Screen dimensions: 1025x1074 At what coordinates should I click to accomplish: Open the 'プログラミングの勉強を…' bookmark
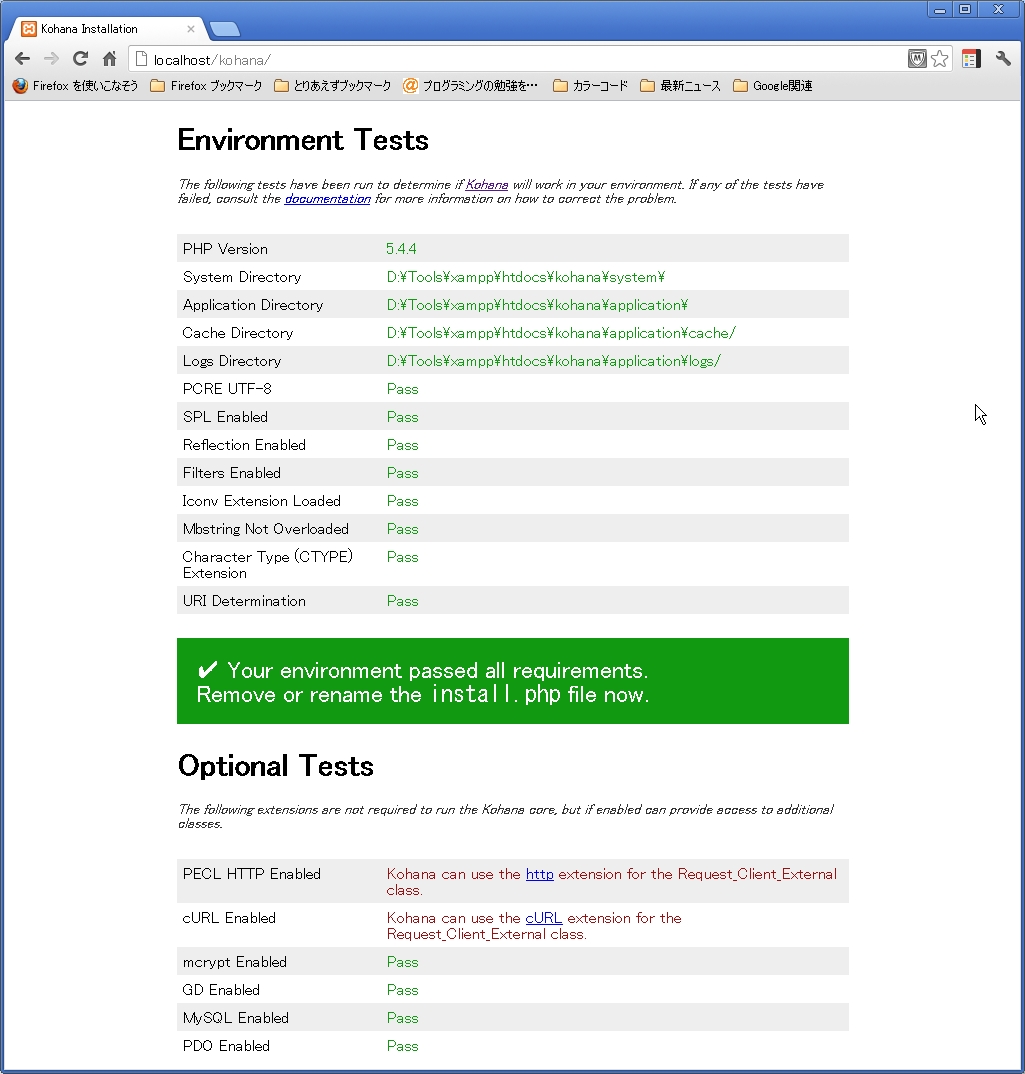click(471, 86)
